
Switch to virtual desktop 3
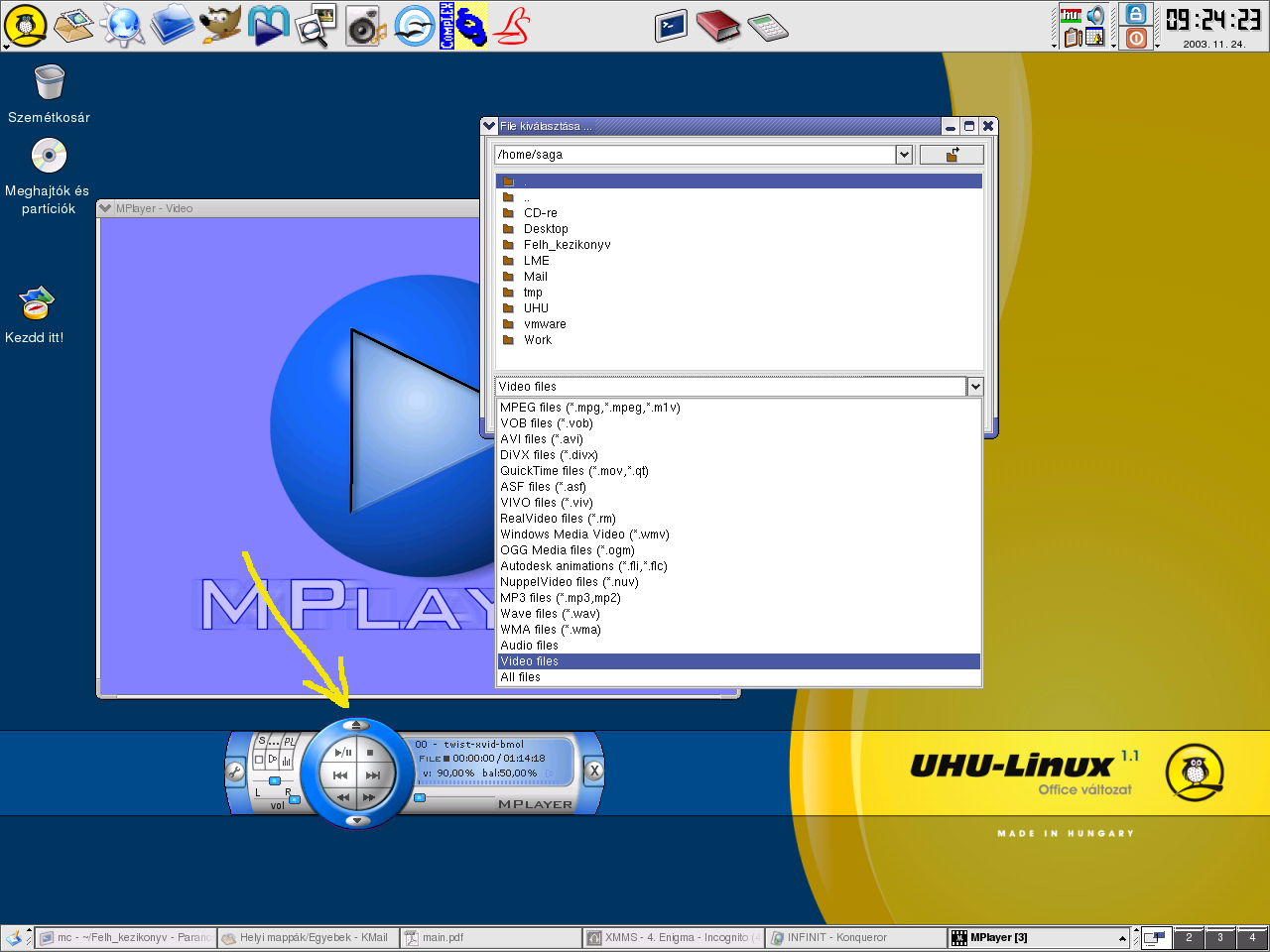[x=1220, y=937]
